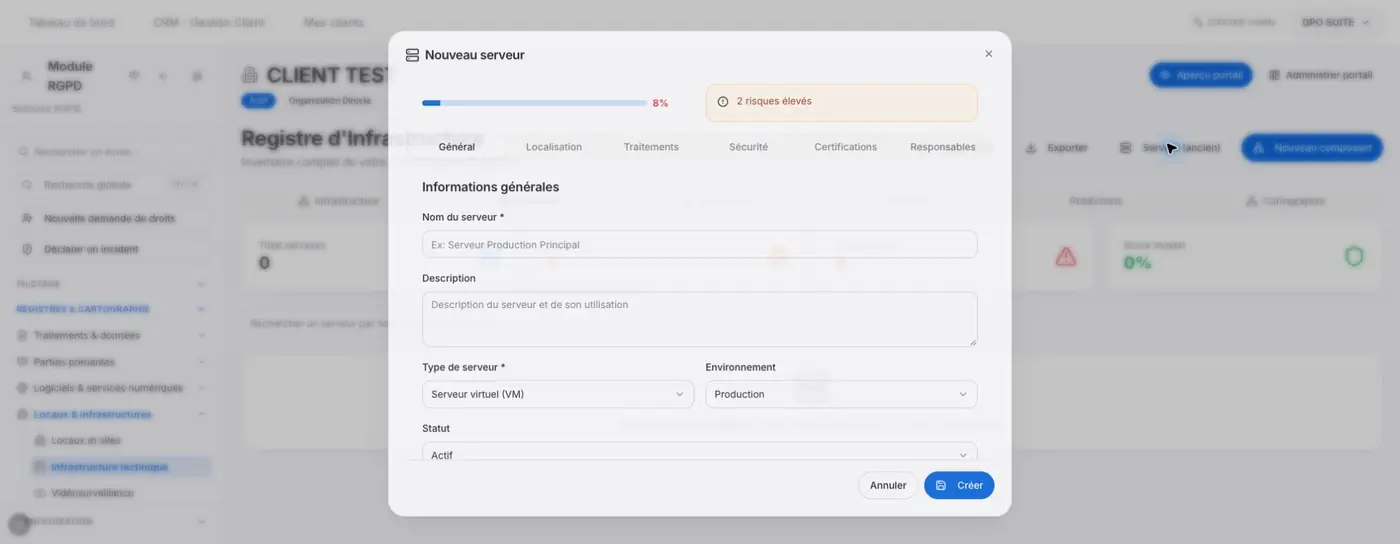Click the Cartographie tab icon in background

[1251, 201]
